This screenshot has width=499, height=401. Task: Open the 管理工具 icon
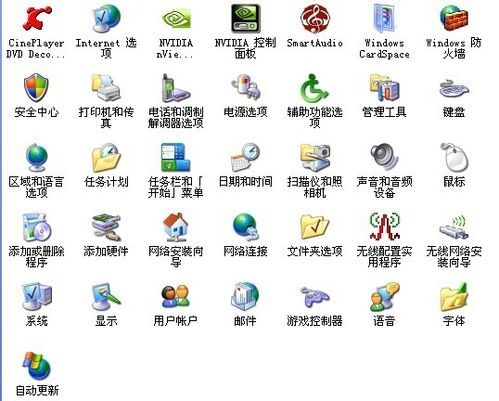click(x=384, y=88)
